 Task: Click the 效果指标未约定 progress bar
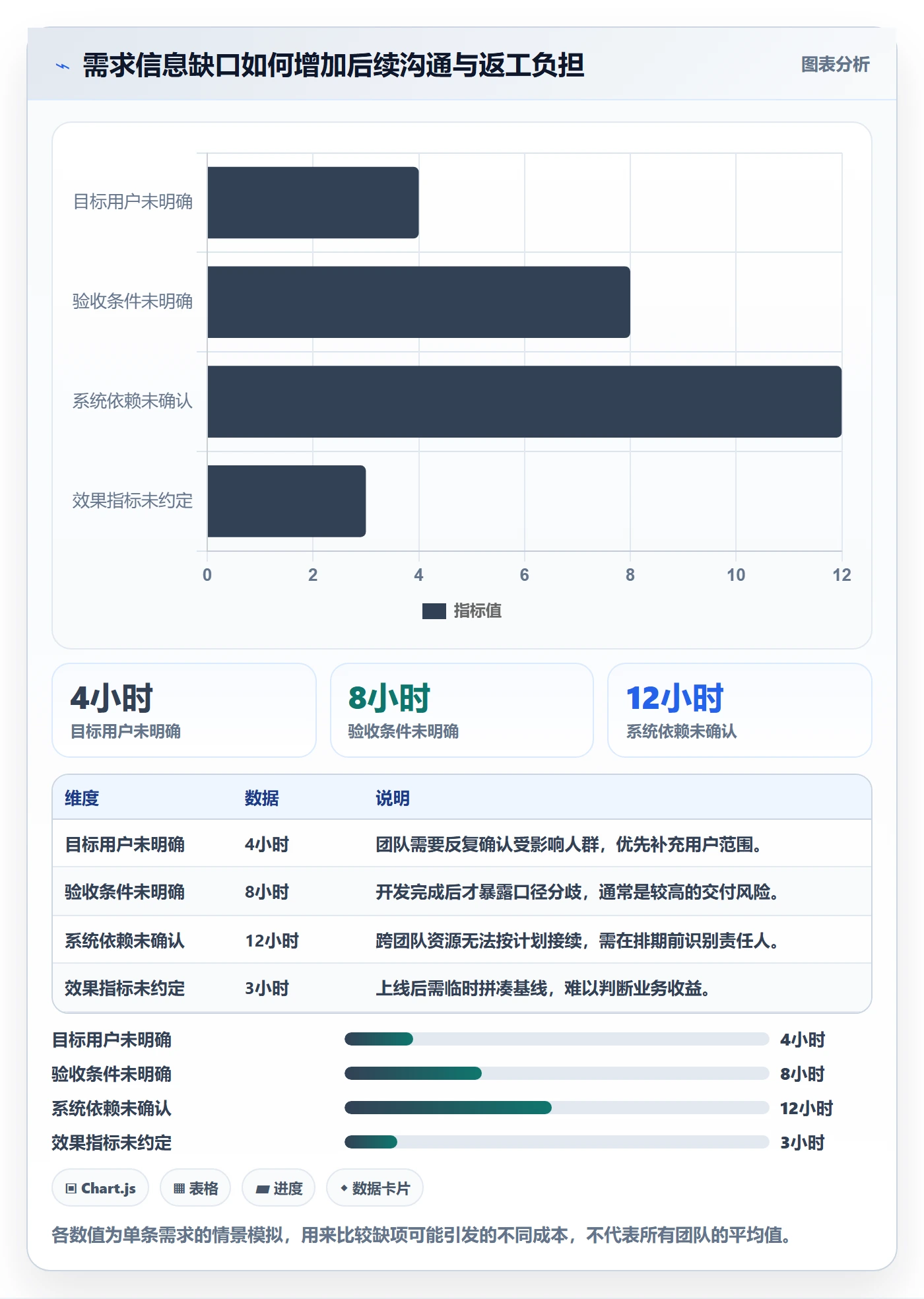pos(556,1142)
